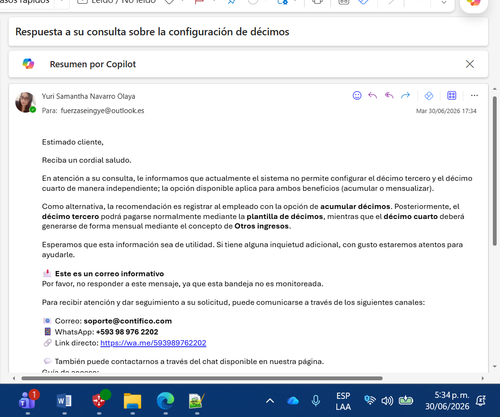Click the scroll down arrow of message pane
The height and width of the screenshot is (417, 500).
coord(495,367)
